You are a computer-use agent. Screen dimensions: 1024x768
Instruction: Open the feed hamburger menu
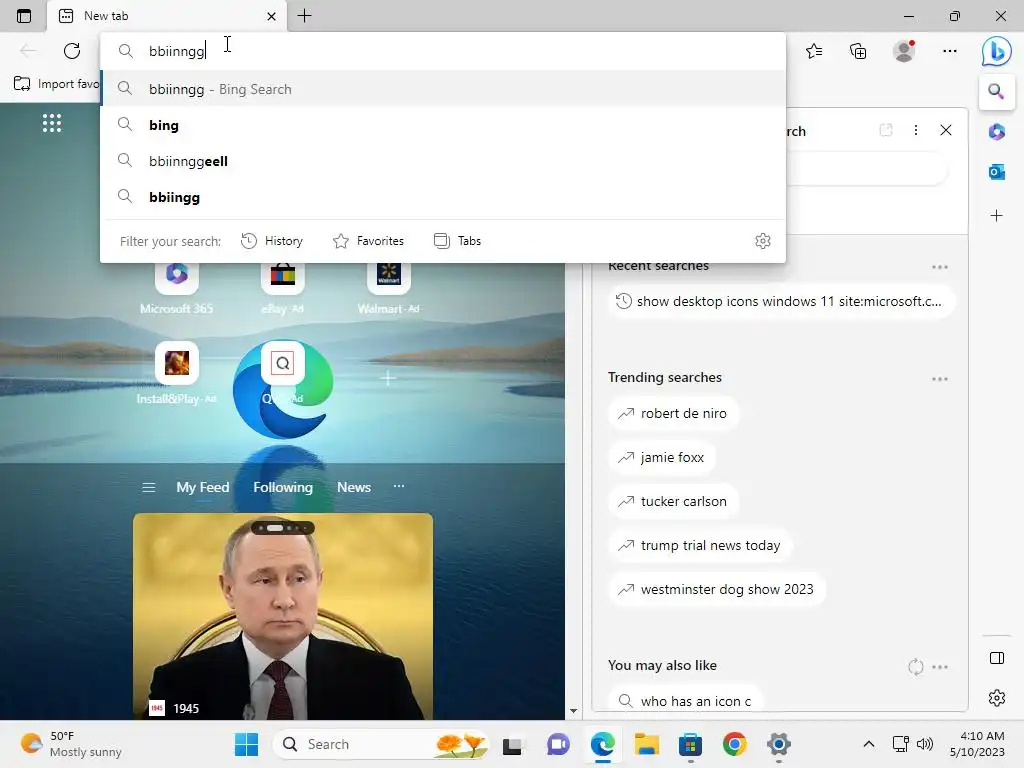(149, 487)
